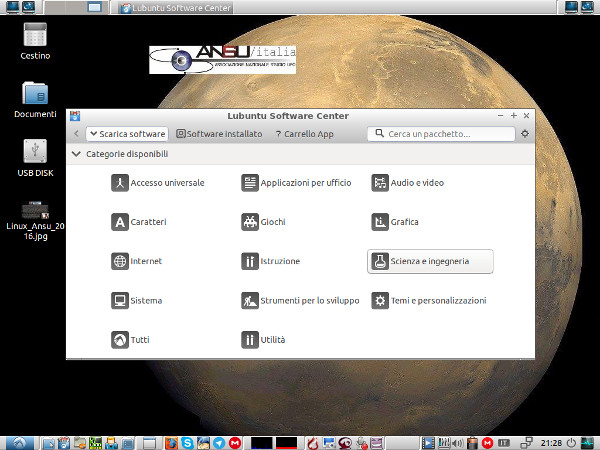The width and height of the screenshot is (600, 450).
Task: Browse the Caratteri fonts category
Action: pos(139,222)
